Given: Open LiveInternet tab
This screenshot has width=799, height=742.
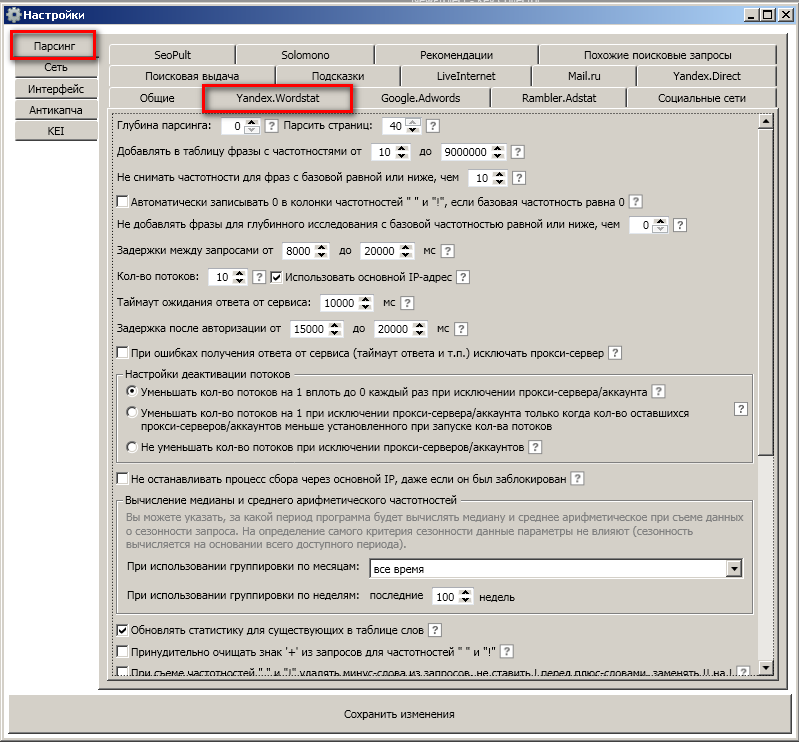Looking at the screenshot, I should tap(466, 76).
